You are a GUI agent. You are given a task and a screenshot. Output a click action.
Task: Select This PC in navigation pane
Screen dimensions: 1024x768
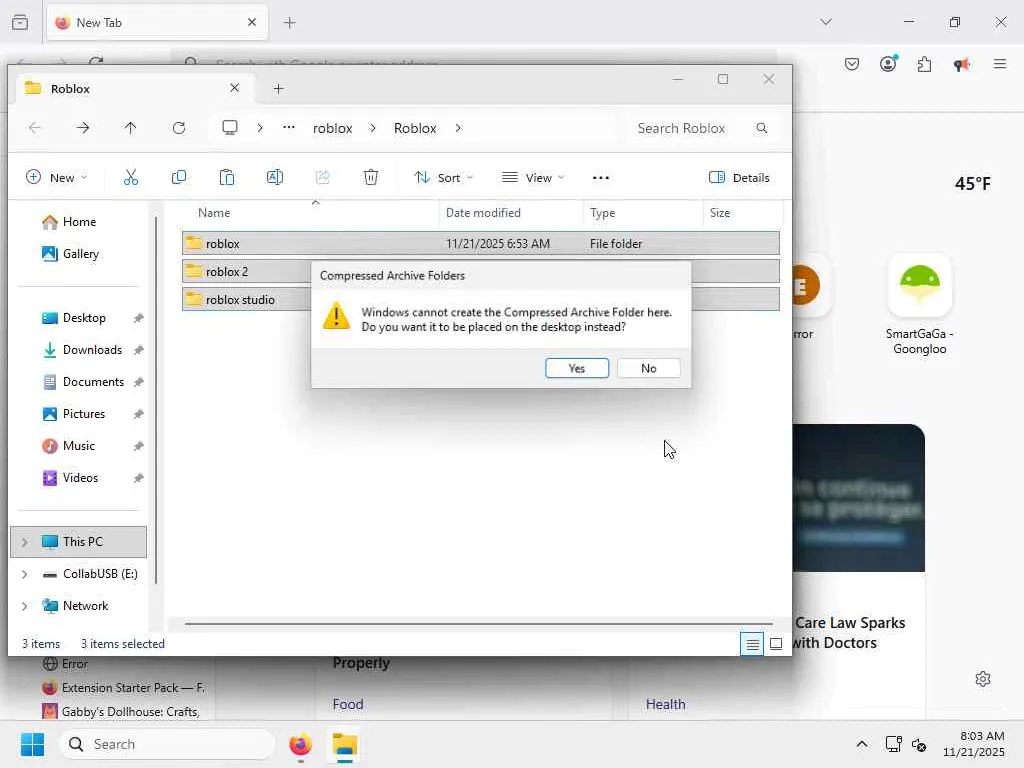tap(79, 542)
